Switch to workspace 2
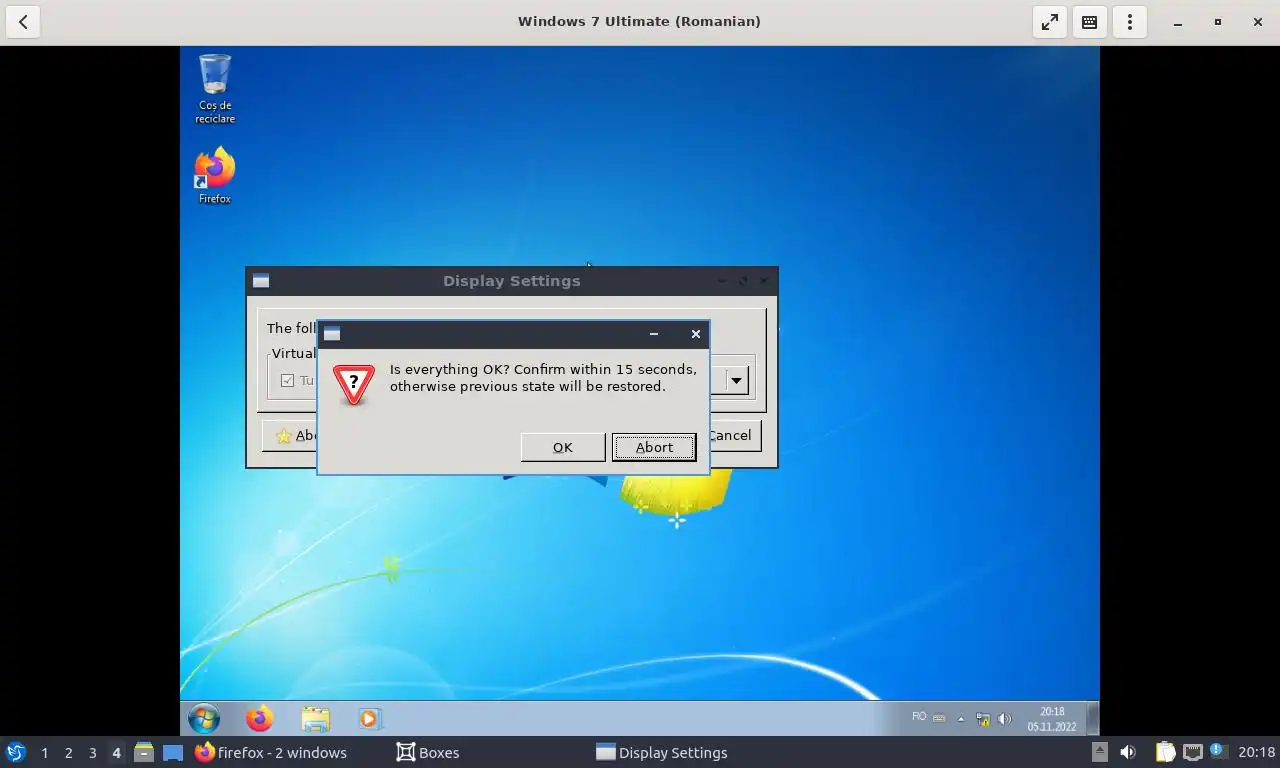 point(68,753)
